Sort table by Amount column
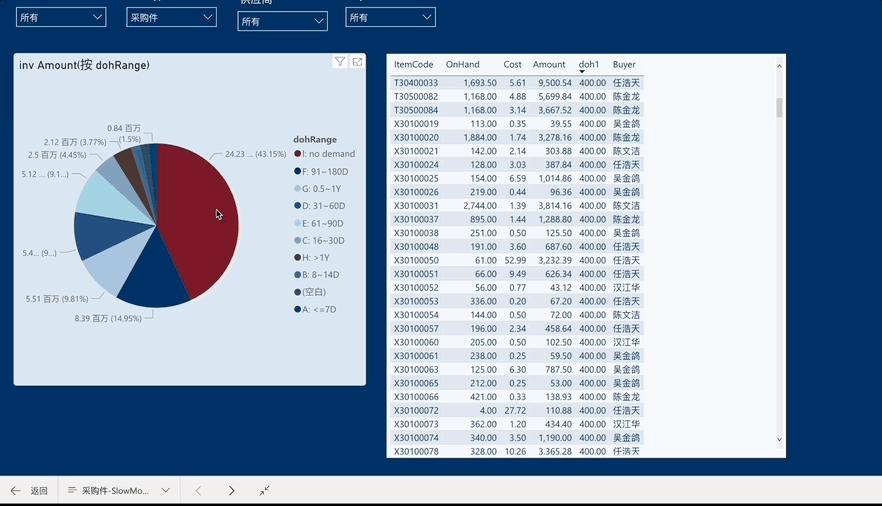Viewport: 882px width, 506px height. [549, 65]
